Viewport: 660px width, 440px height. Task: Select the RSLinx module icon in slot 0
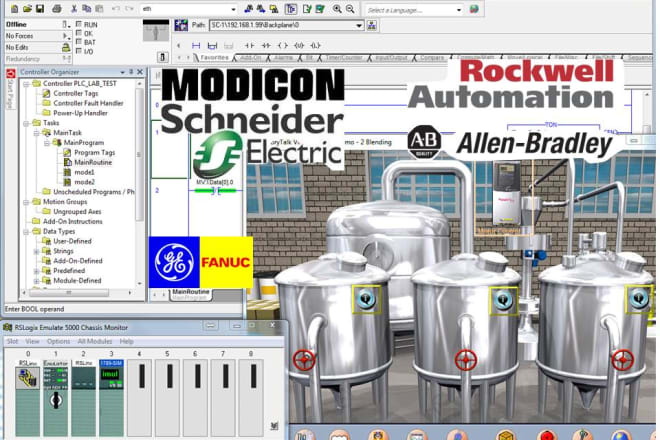pyautogui.click(x=28, y=377)
